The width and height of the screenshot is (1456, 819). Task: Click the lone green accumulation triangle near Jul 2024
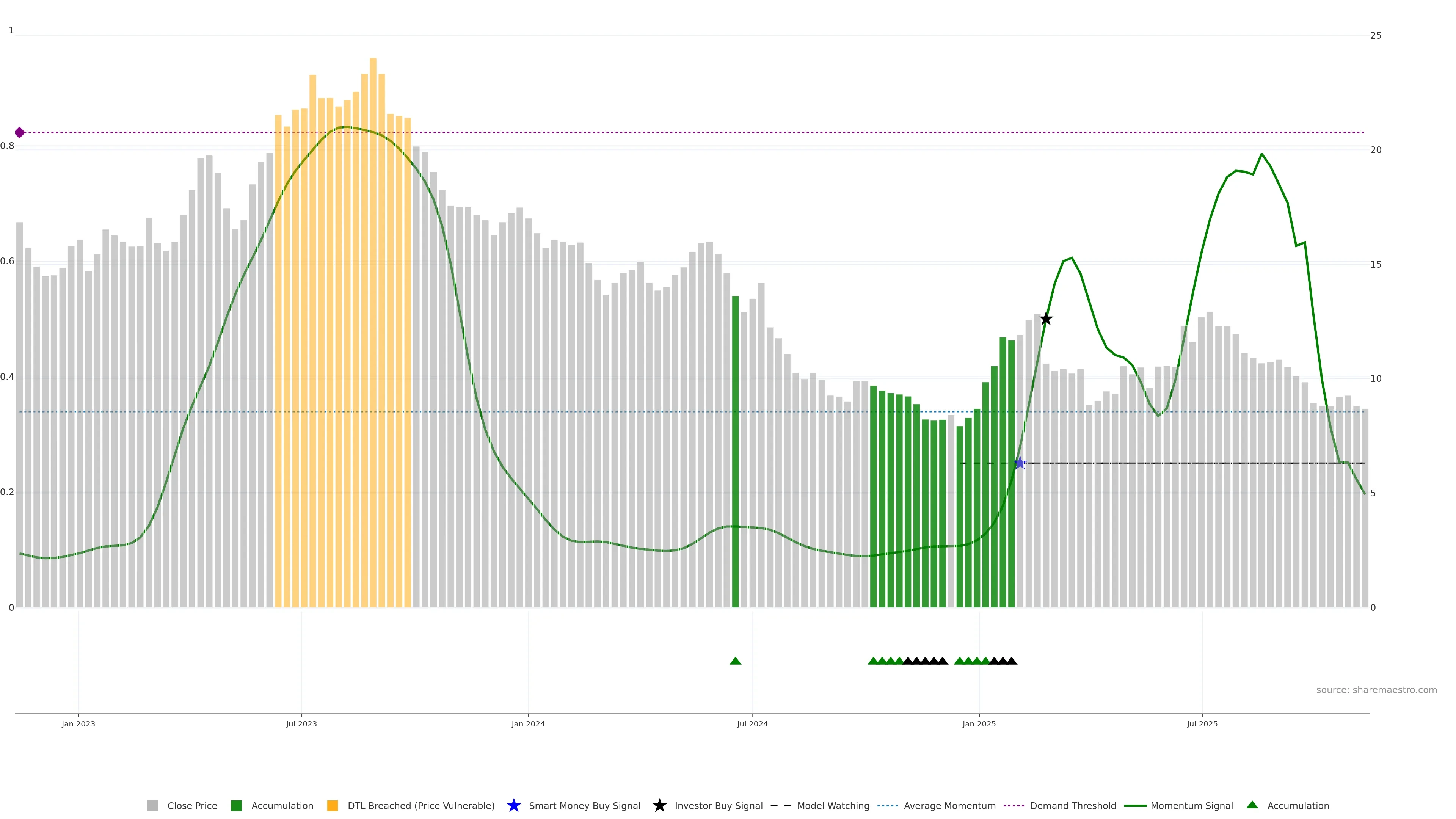[735, 661]
